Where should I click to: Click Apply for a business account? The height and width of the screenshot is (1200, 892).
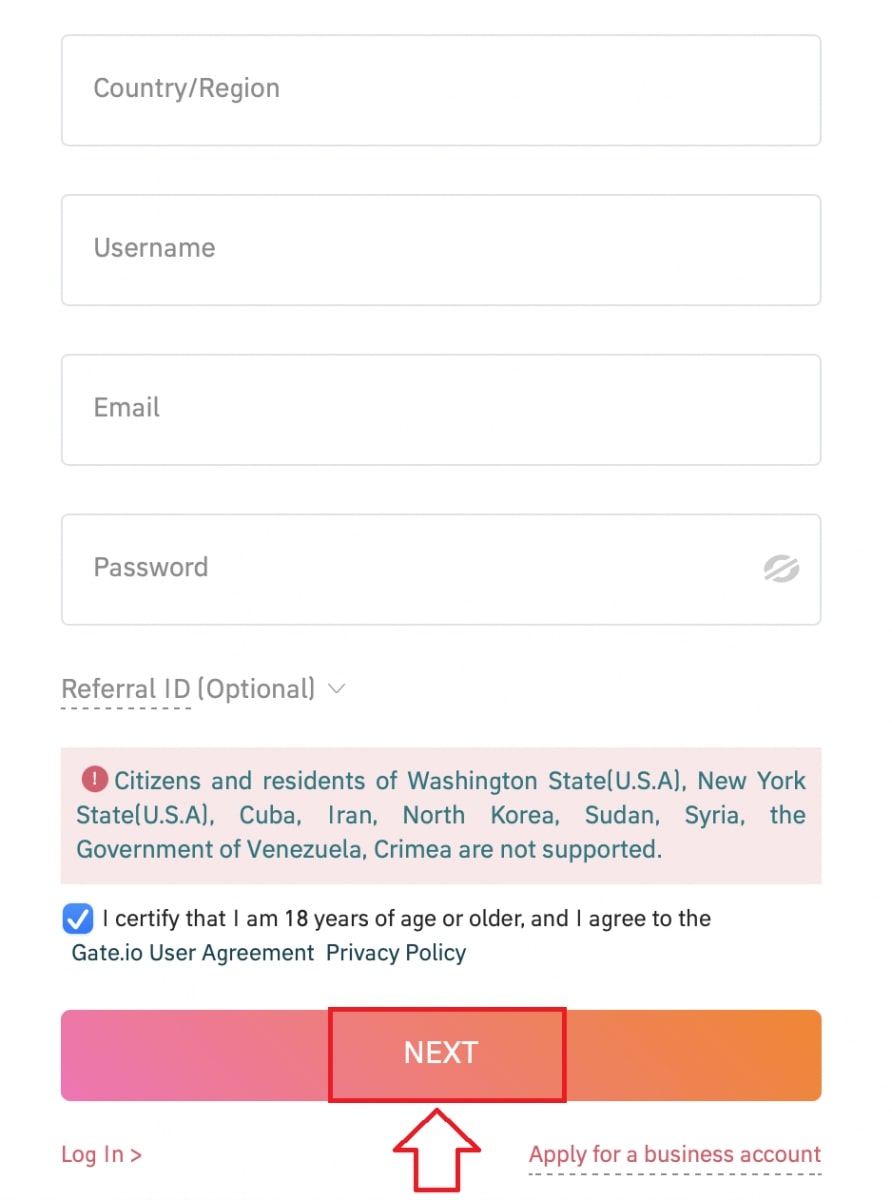point(675,1155)
